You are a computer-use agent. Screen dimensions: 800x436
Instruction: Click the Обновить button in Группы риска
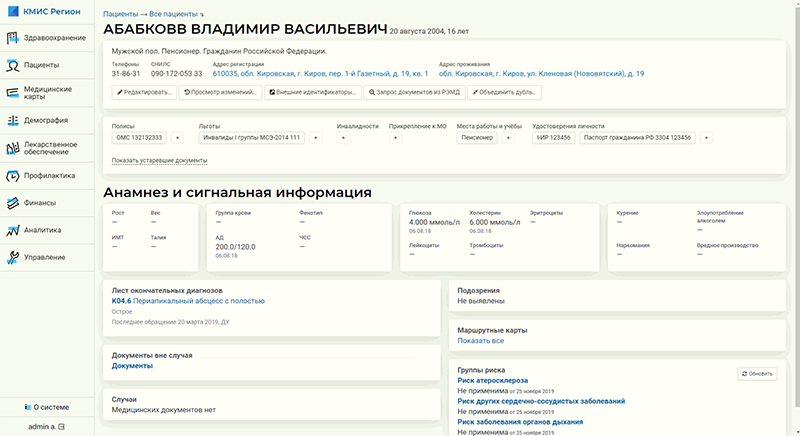pyautogui.click(x=757, y=374)
